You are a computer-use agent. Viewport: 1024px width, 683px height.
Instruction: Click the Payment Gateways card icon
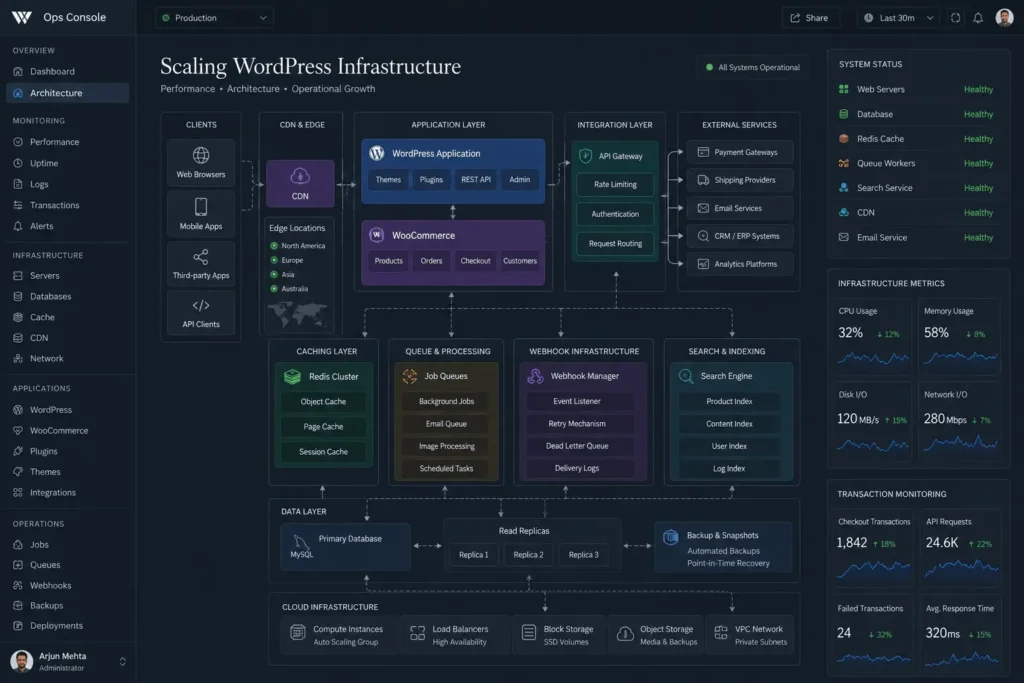click(703, 152)
